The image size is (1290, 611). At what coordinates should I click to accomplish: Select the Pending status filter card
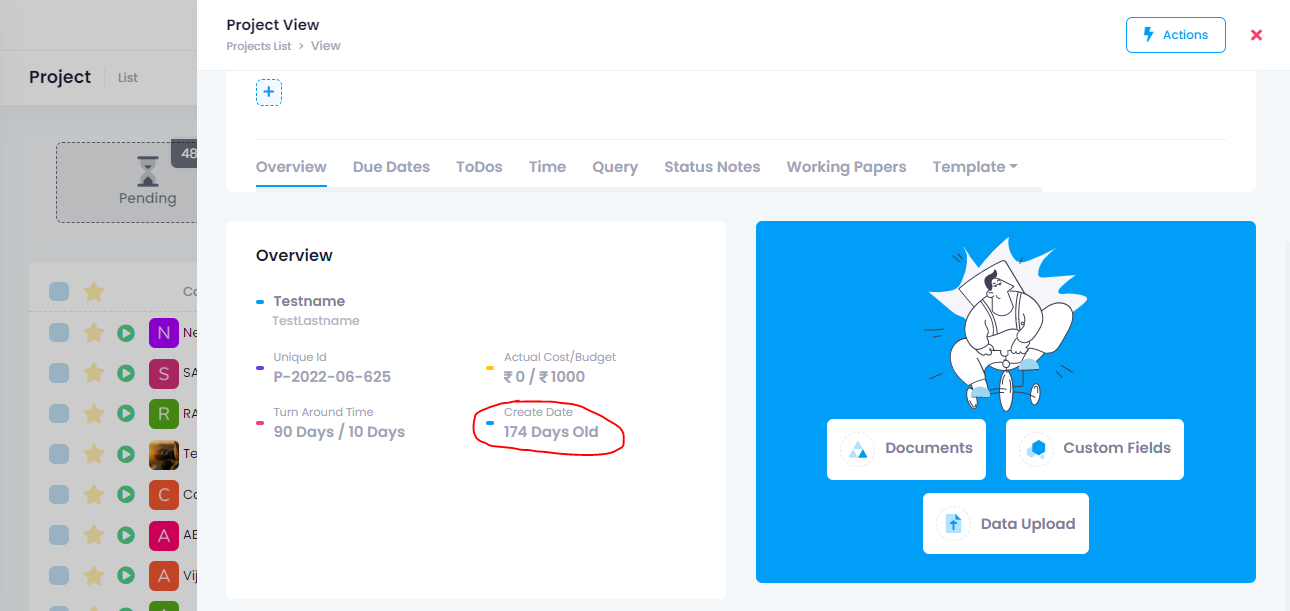[127, 182]
